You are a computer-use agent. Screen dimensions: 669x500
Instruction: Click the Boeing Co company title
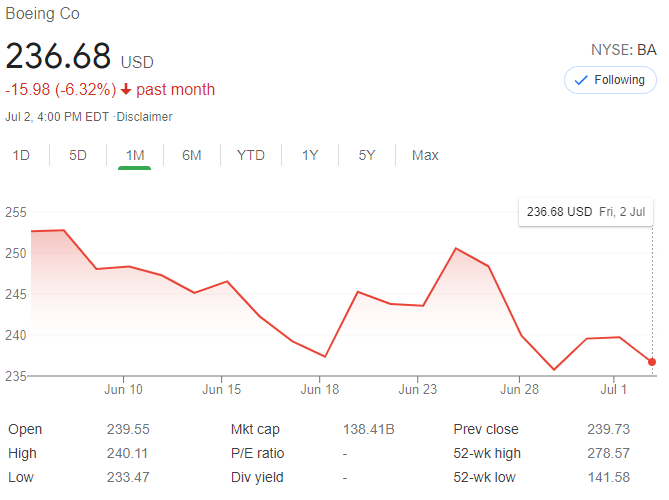(x=42, y=14)
